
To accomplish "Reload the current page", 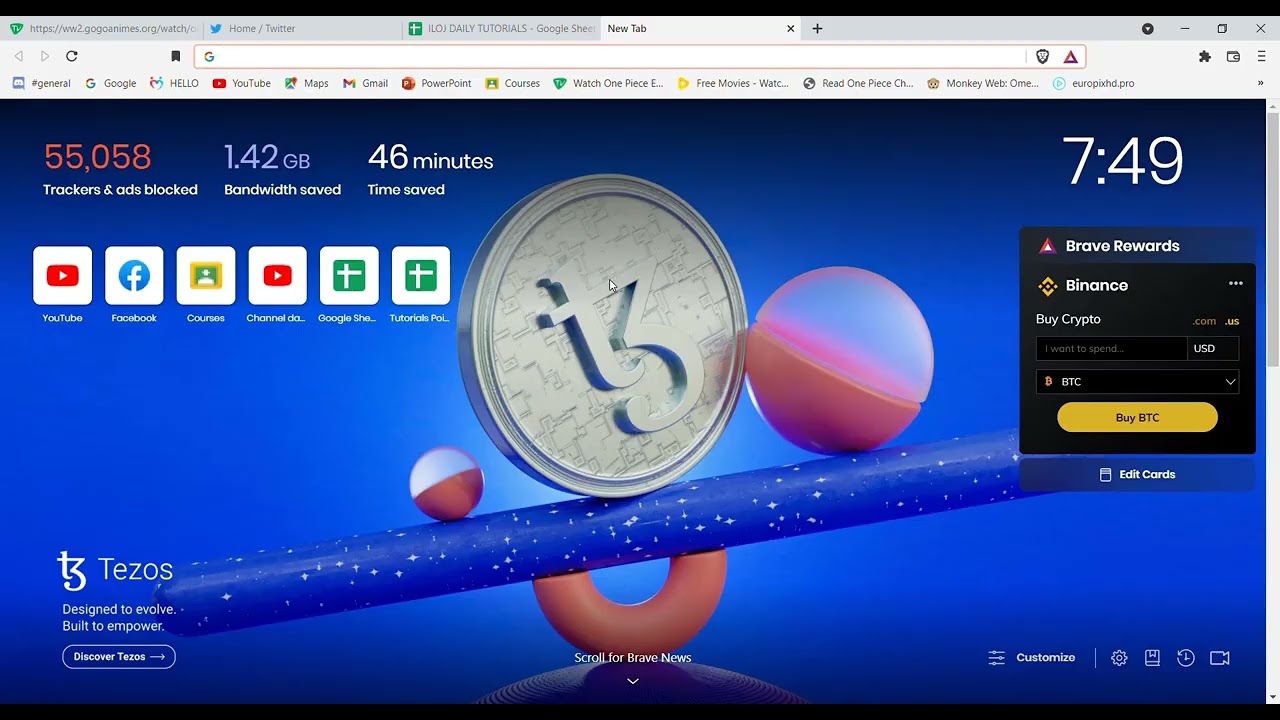I will (72, 57).
